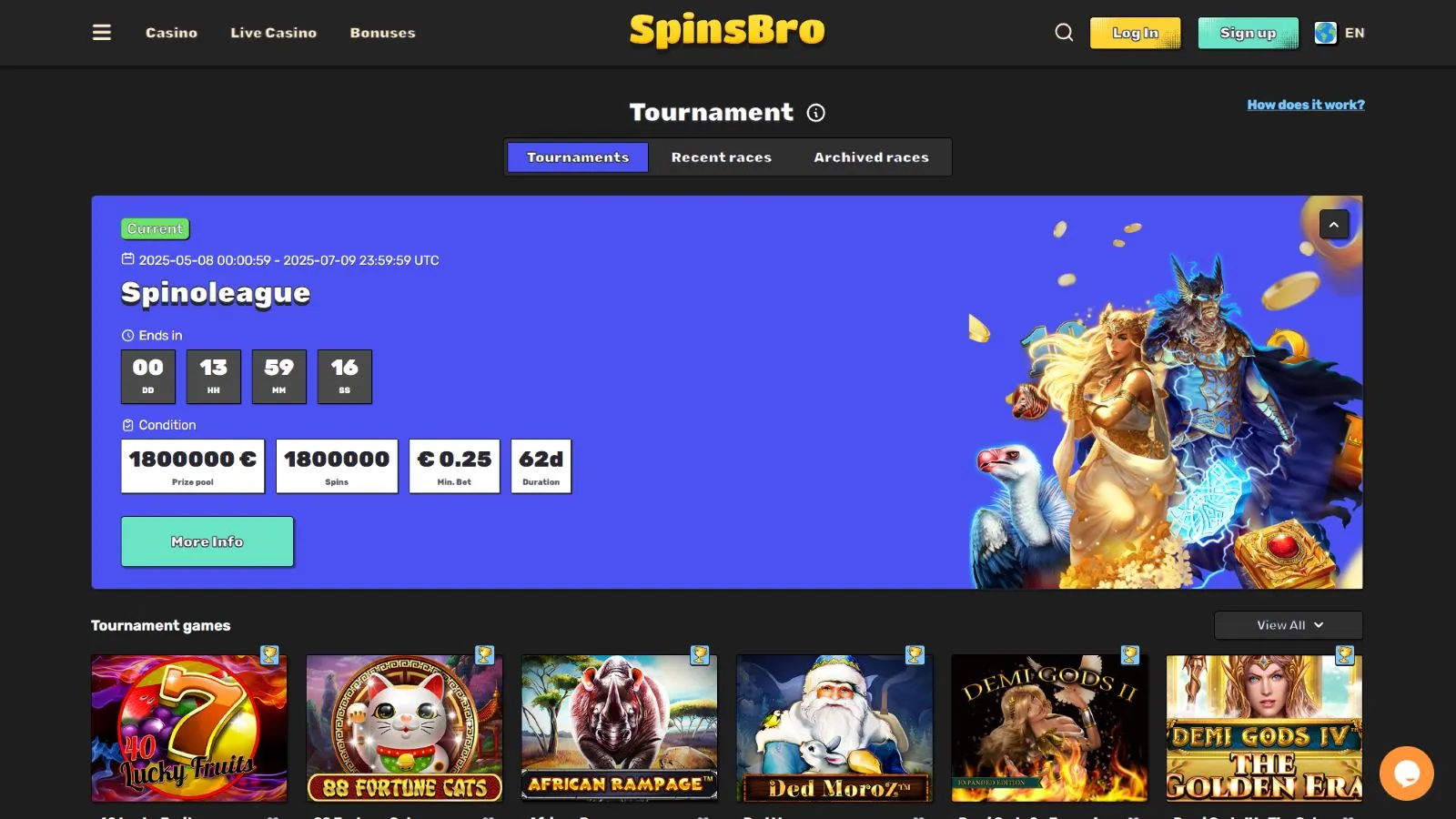Collapse the Spinoleague tournament card
This screenshot has width=1456, height=819.
[1334, 225]
